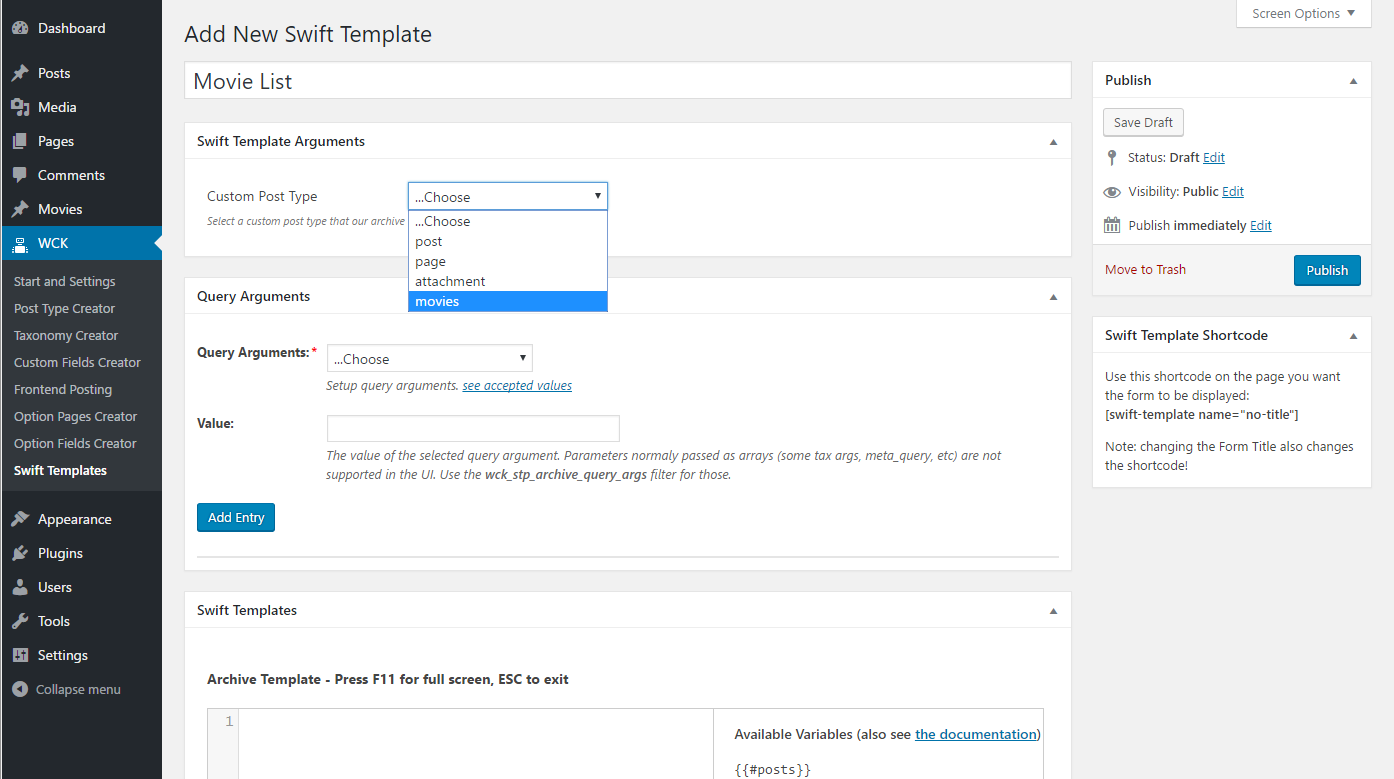1394x779 pixels.
Task: Click the Add Entry button
Action: tap(236, 517)
